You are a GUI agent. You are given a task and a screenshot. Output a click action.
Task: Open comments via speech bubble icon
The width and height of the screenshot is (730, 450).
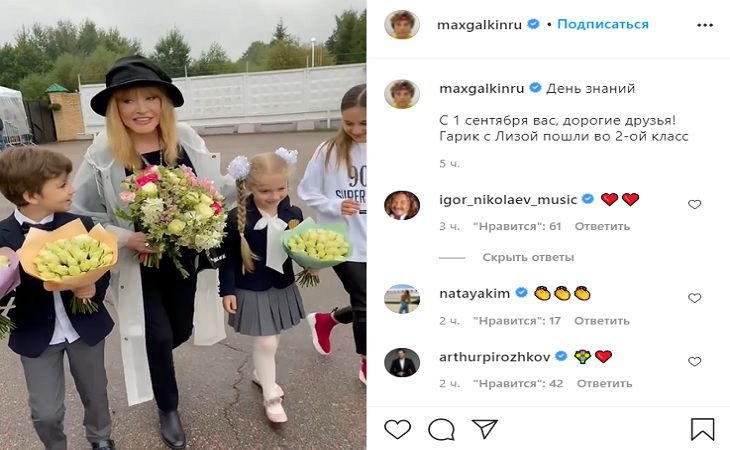pos(441,429)
